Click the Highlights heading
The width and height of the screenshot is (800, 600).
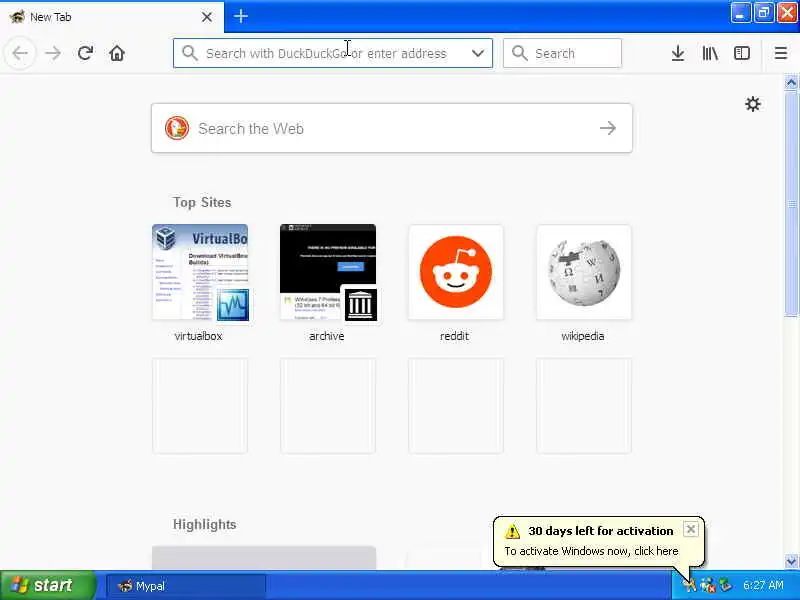tap(205, 524)
